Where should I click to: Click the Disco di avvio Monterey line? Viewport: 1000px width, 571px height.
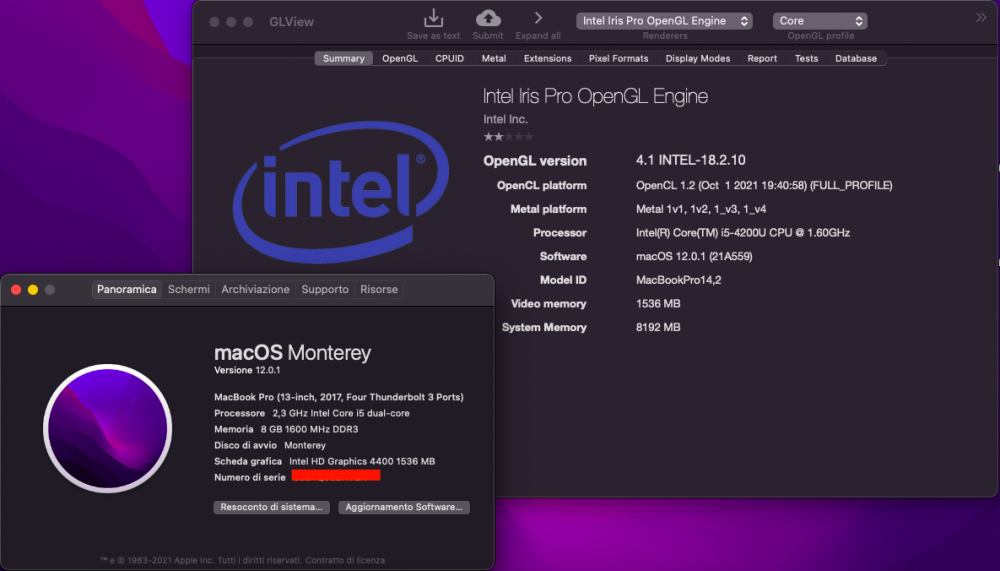[270, 445]
